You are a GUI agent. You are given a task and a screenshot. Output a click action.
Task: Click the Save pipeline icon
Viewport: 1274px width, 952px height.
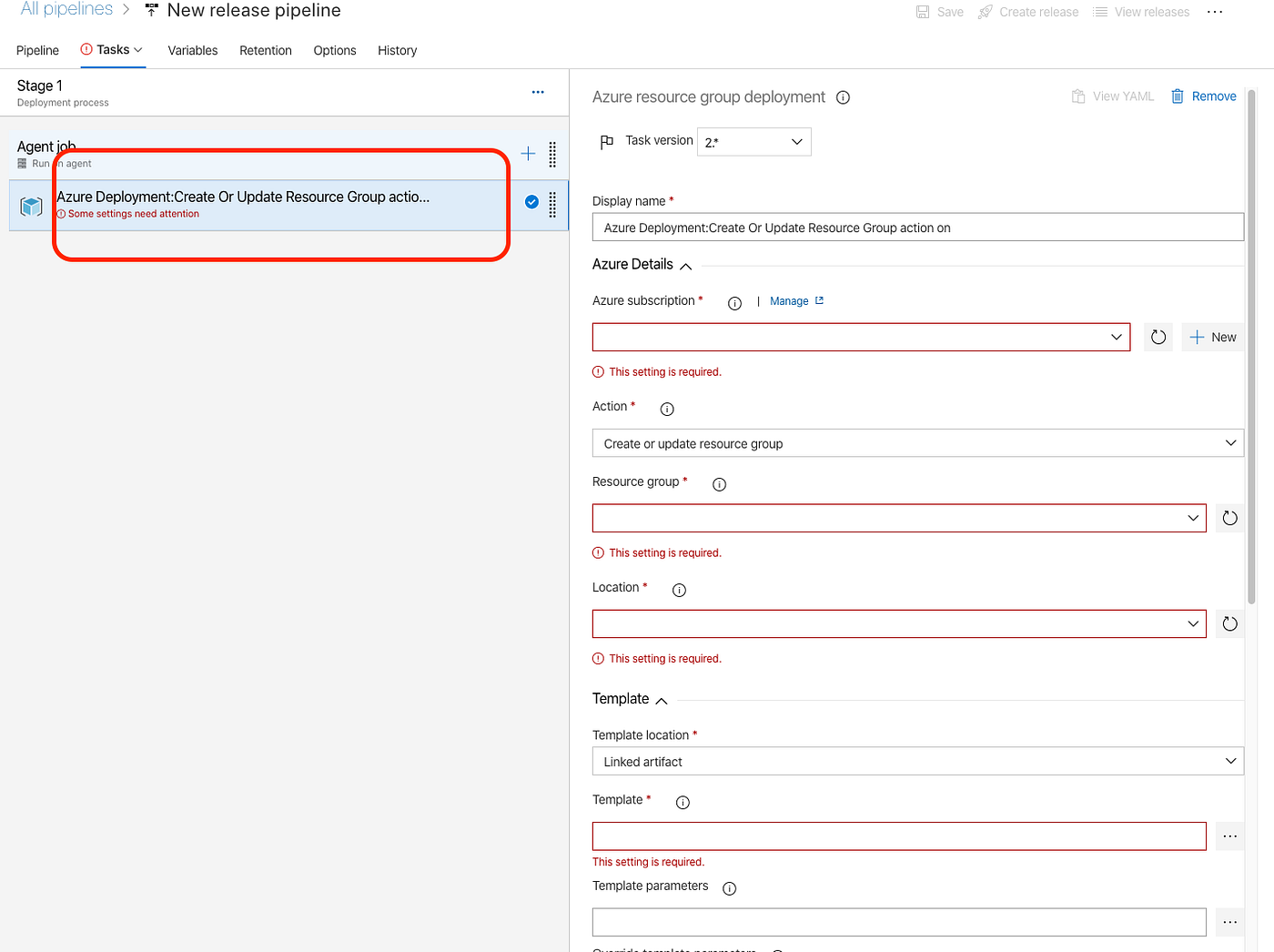[x=921, y=12]
